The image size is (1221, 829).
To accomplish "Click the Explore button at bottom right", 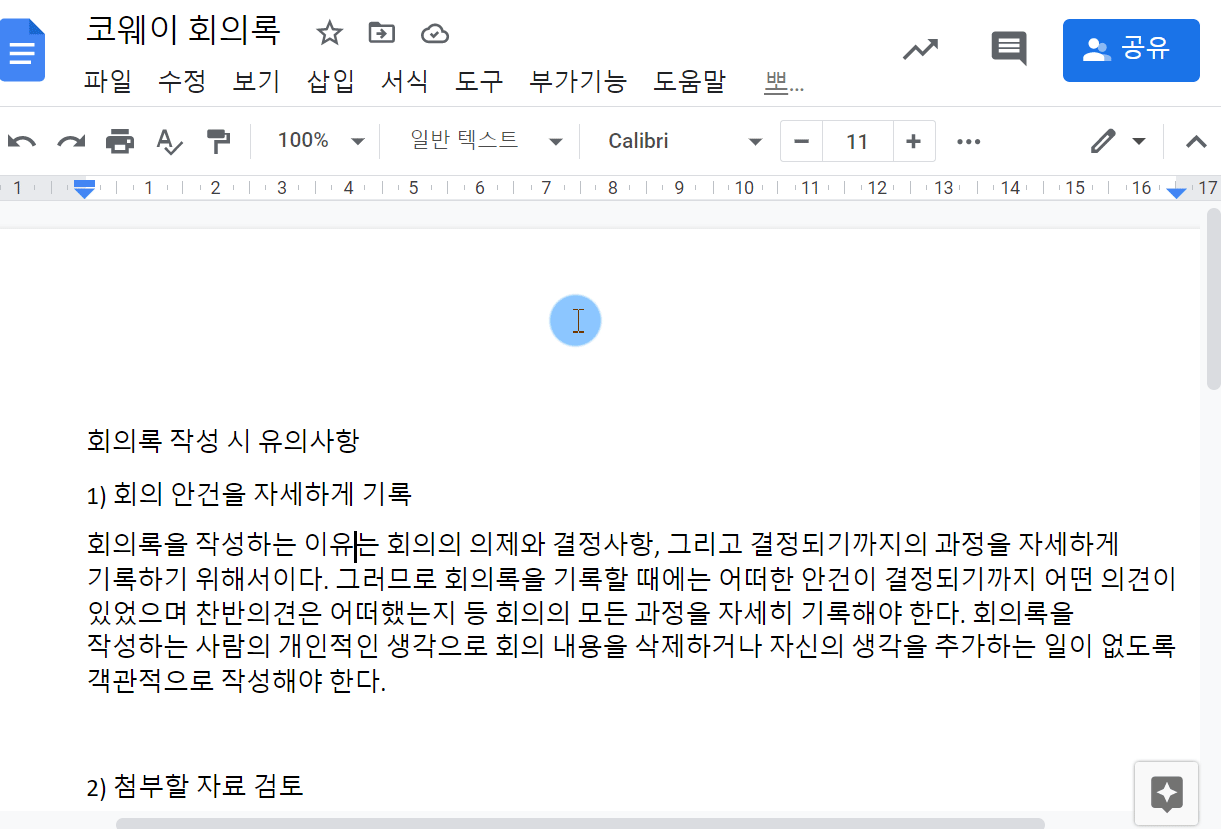I will [1167, 794].
